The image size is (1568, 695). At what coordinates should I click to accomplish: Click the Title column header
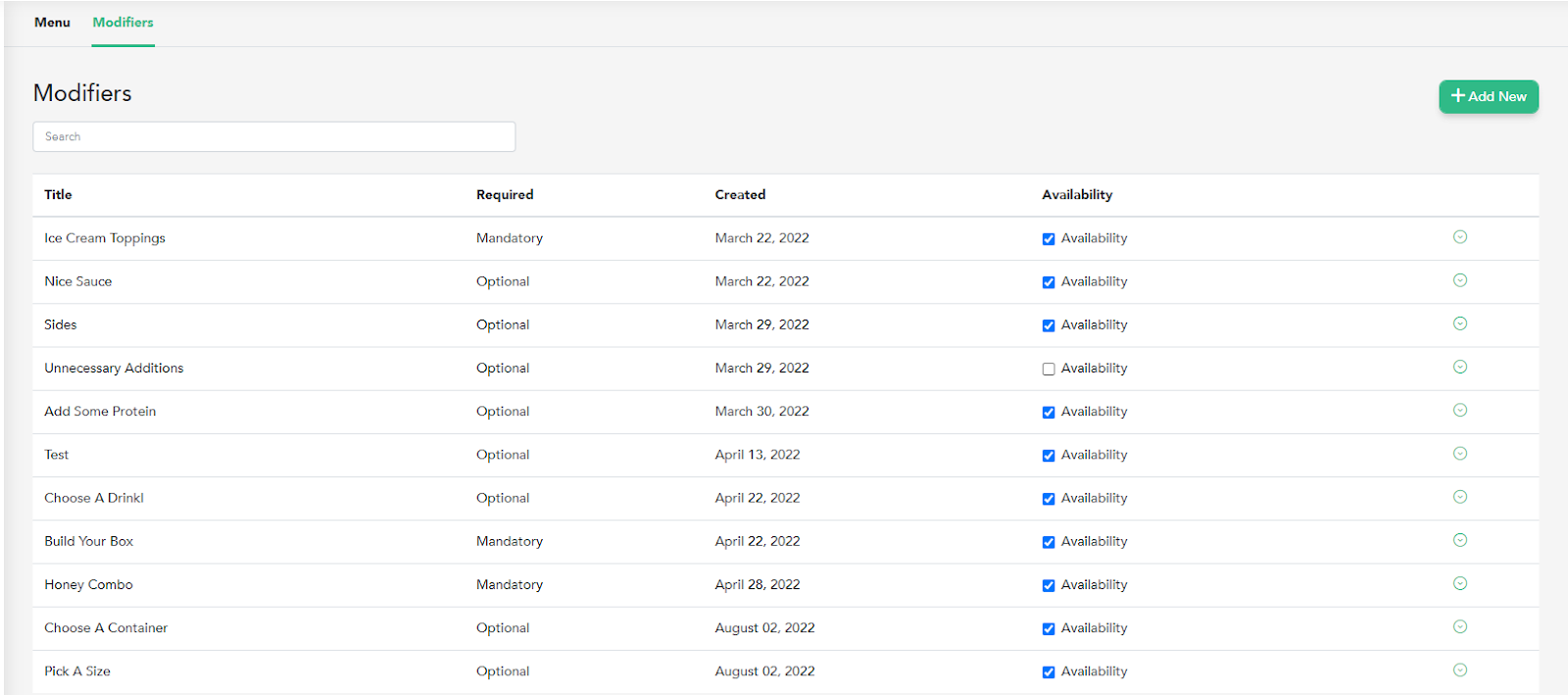59,195
